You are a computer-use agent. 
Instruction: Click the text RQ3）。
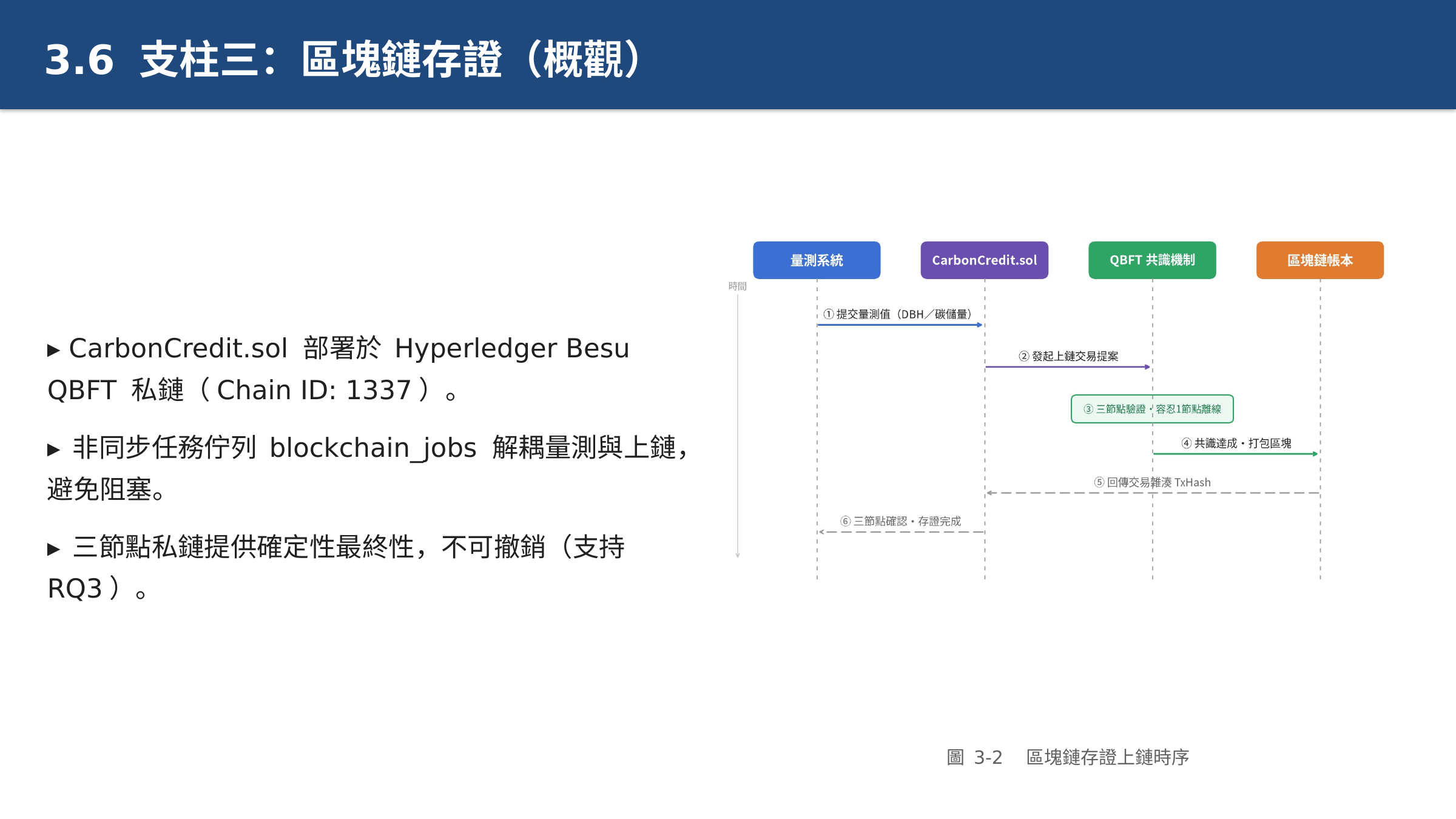click(97, 588)
